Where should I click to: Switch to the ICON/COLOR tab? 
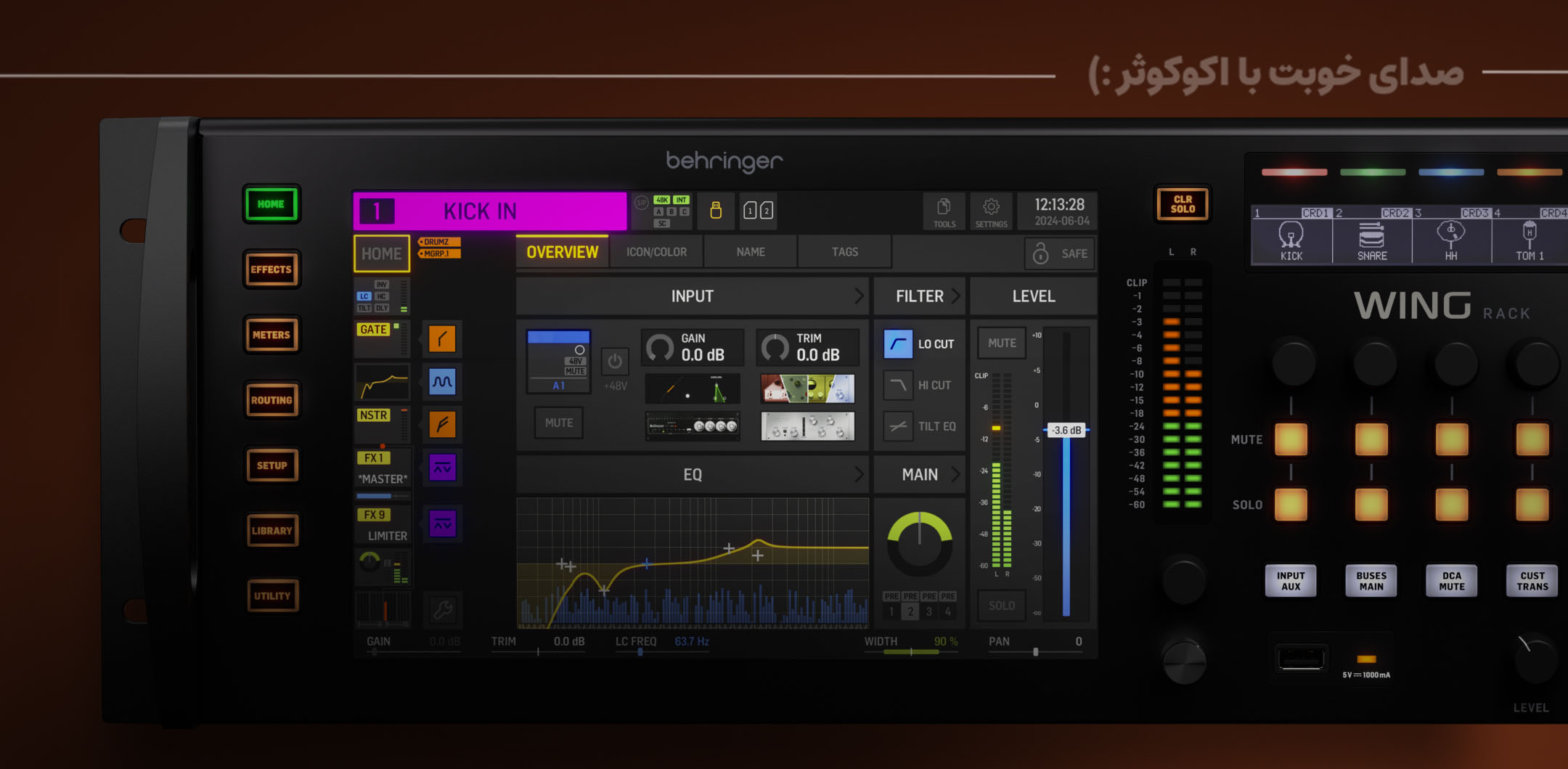(656, 252)
